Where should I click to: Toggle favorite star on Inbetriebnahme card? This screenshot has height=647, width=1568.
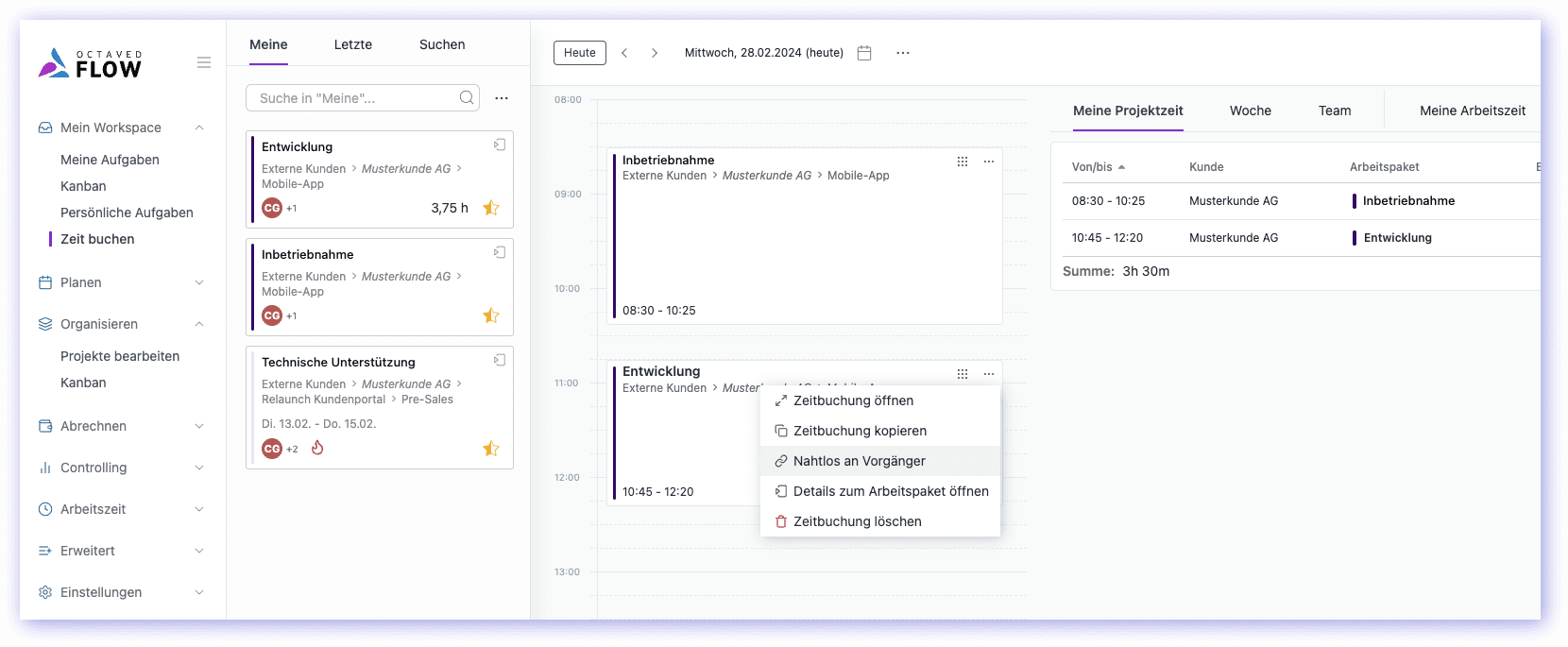(x=491, y=315)
